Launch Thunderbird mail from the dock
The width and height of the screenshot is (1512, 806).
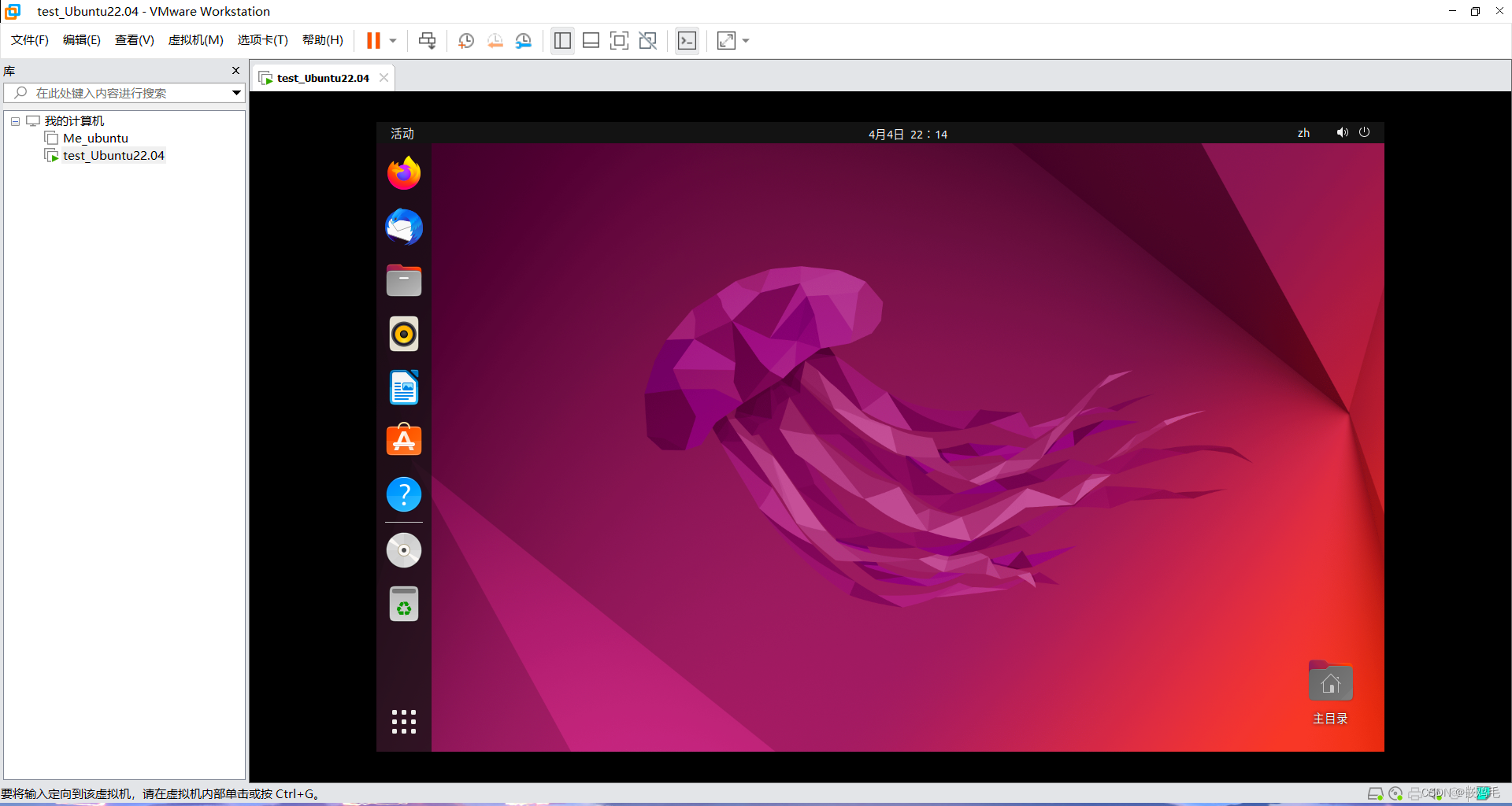[x=404, y=227]
